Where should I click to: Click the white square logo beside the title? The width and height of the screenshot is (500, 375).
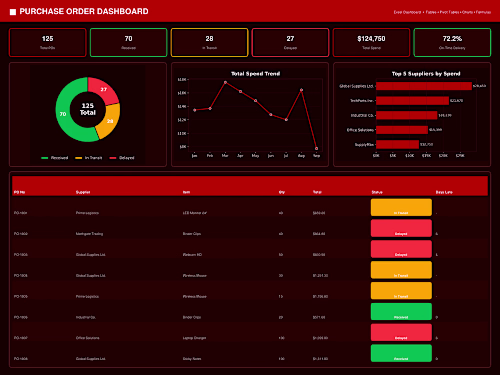13,12
